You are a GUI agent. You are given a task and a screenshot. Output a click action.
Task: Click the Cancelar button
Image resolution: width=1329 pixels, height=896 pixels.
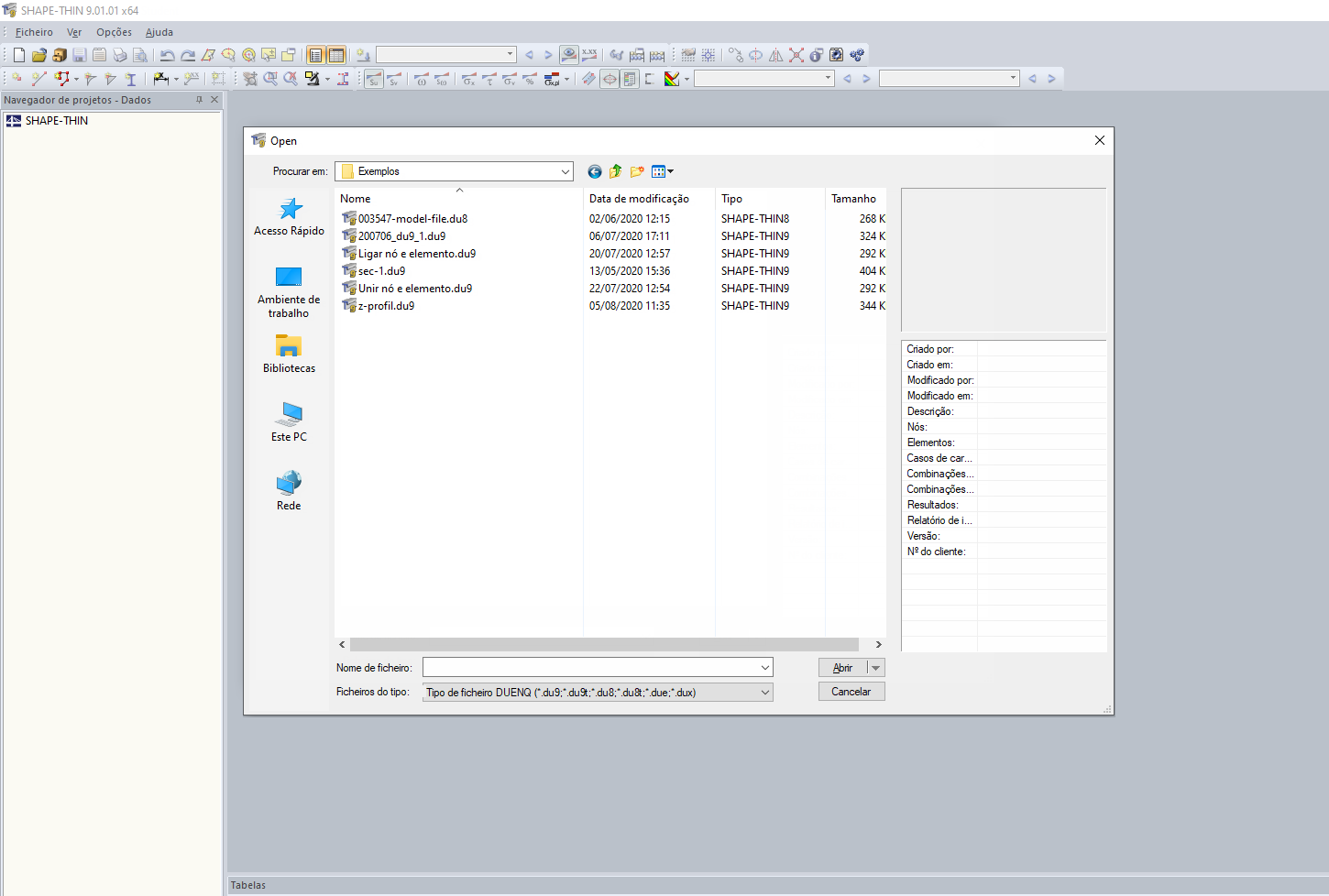click(851, 692)
